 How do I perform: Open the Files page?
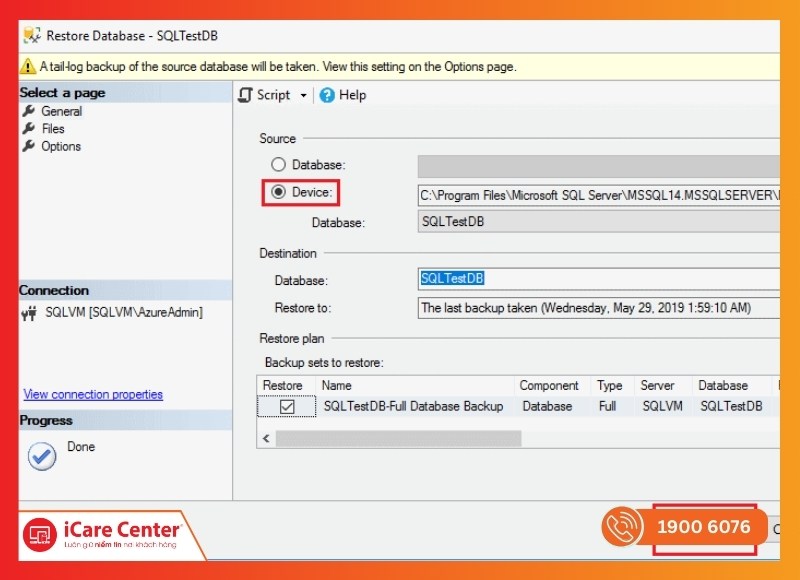coord(53,129)
